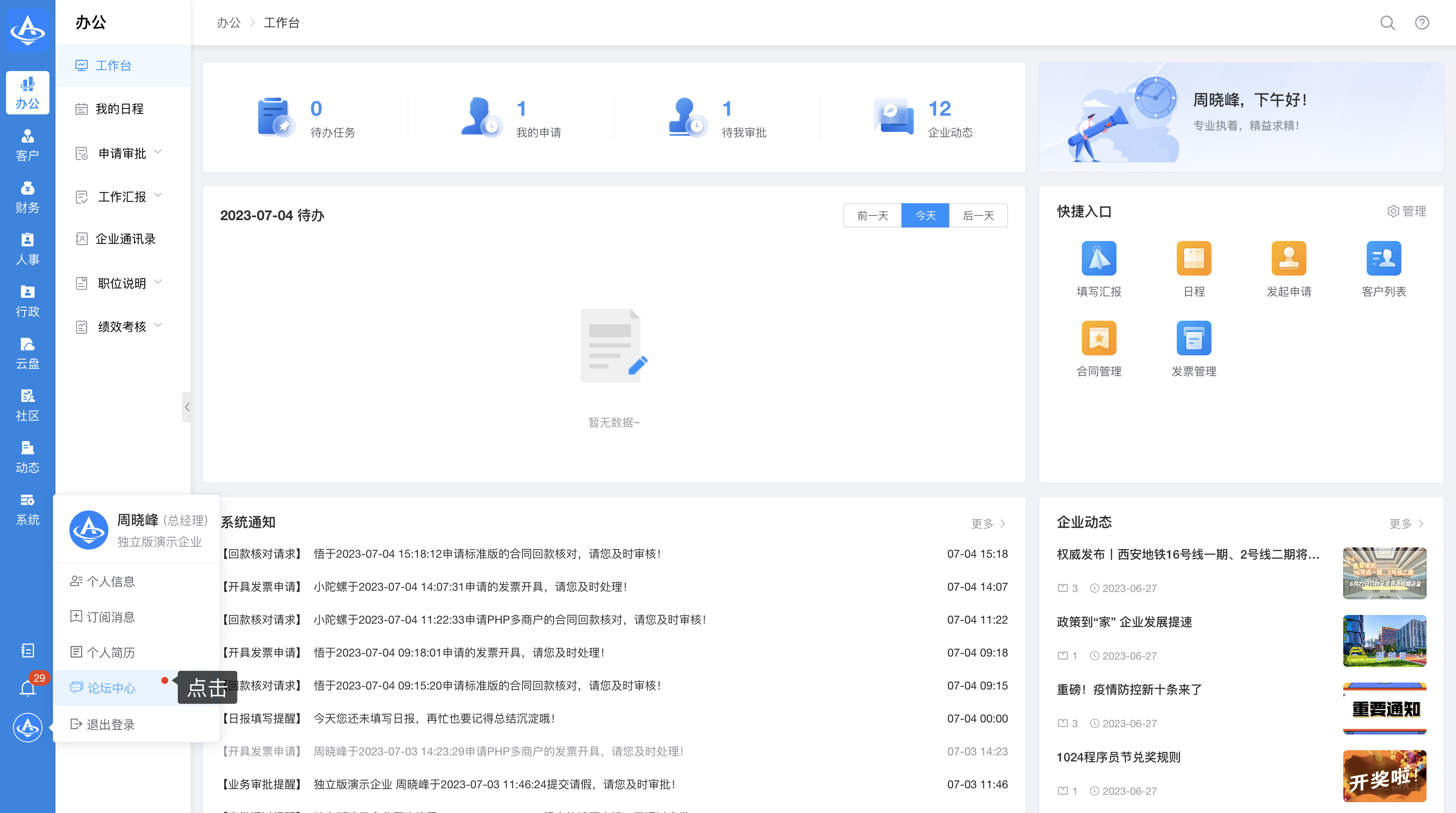Select 退出登录 from the user menu
1456x813 pixels.
pos(110,724)
